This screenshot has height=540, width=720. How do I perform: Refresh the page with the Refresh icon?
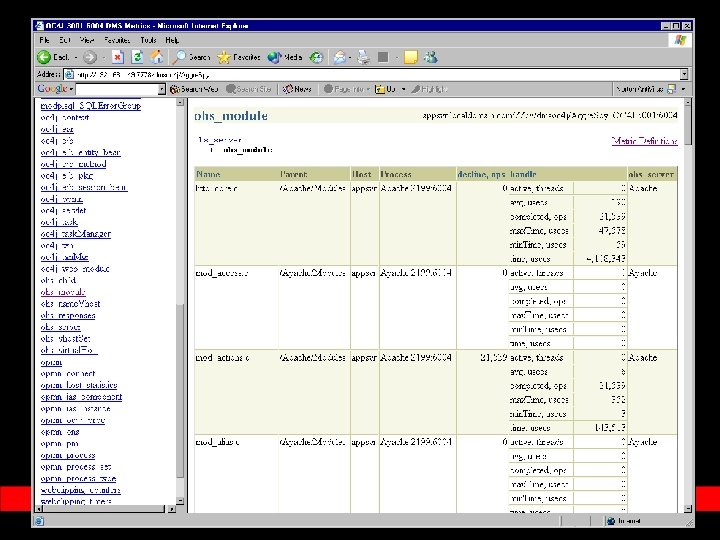tap(138, 57)
